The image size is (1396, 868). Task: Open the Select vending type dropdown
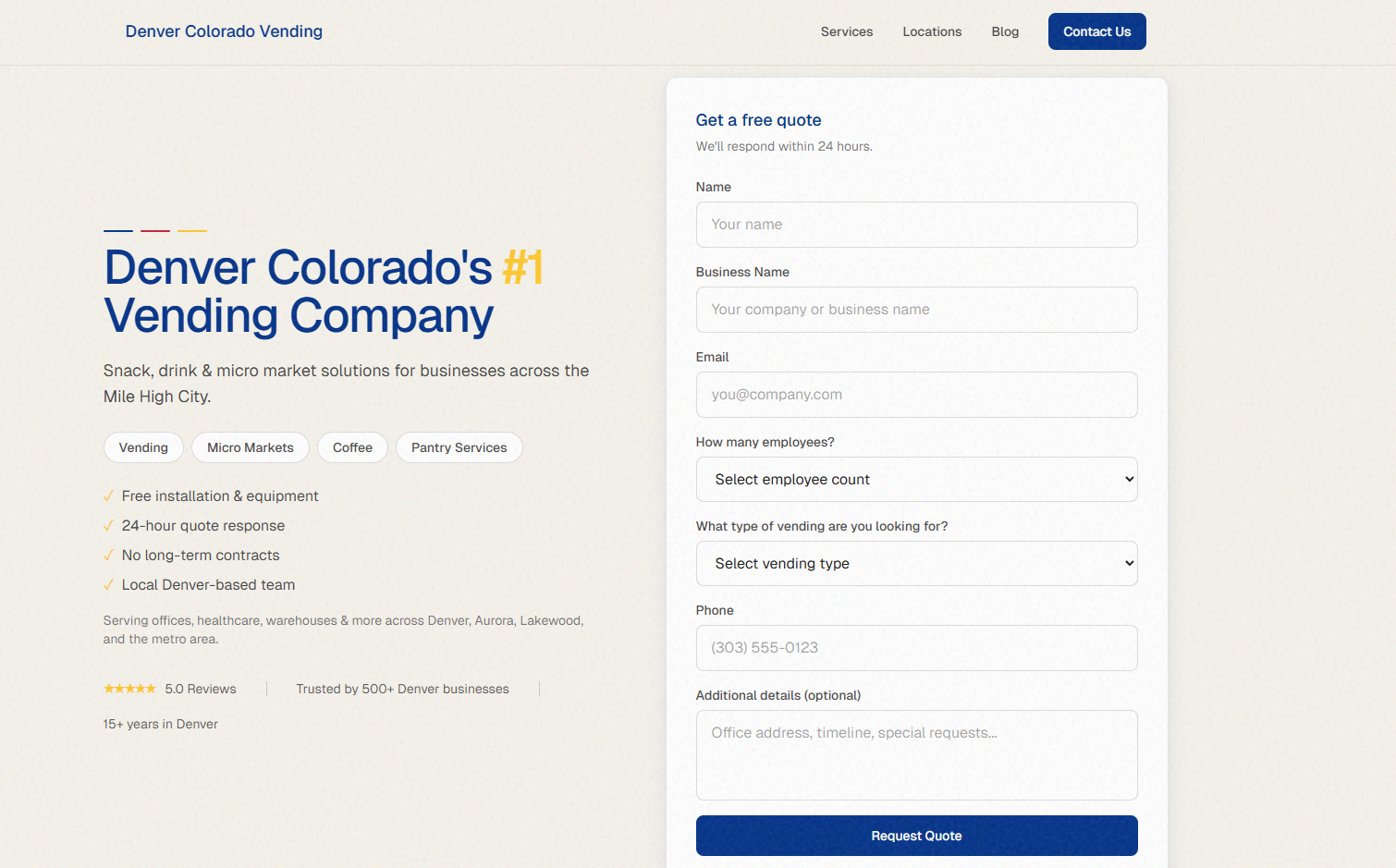(916, 563)
